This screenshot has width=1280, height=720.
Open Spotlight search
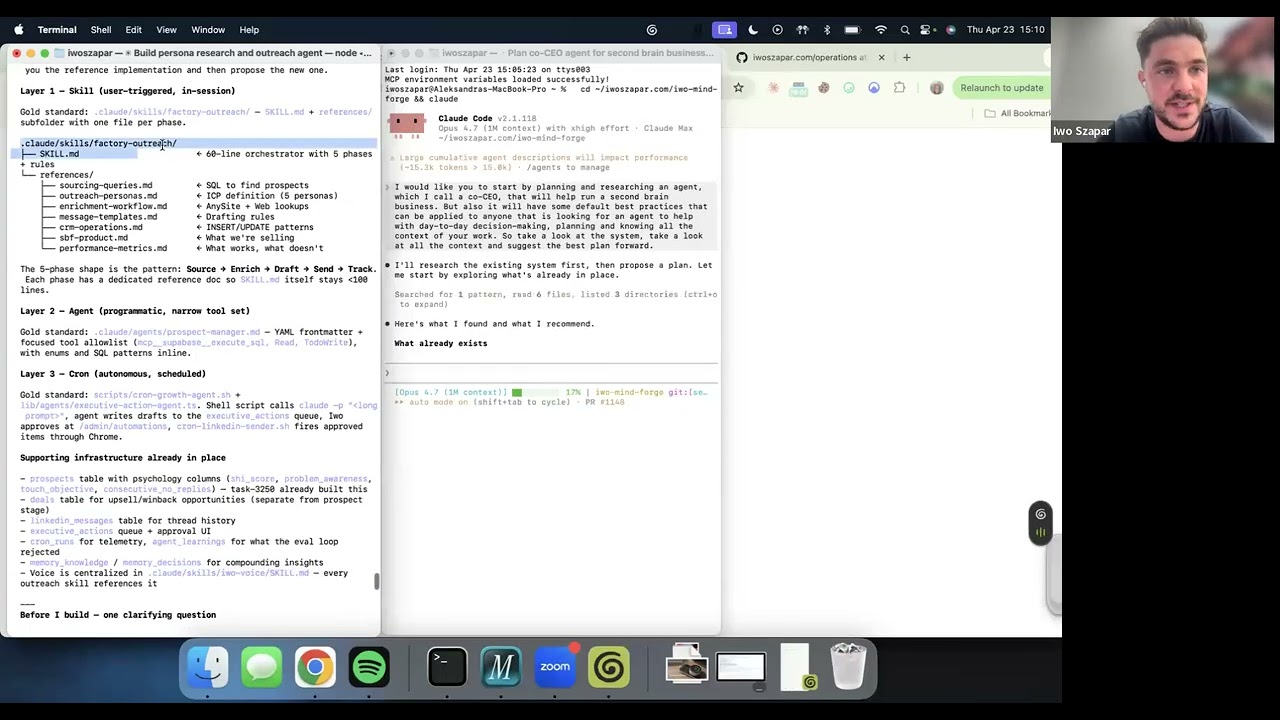(905, 30)
